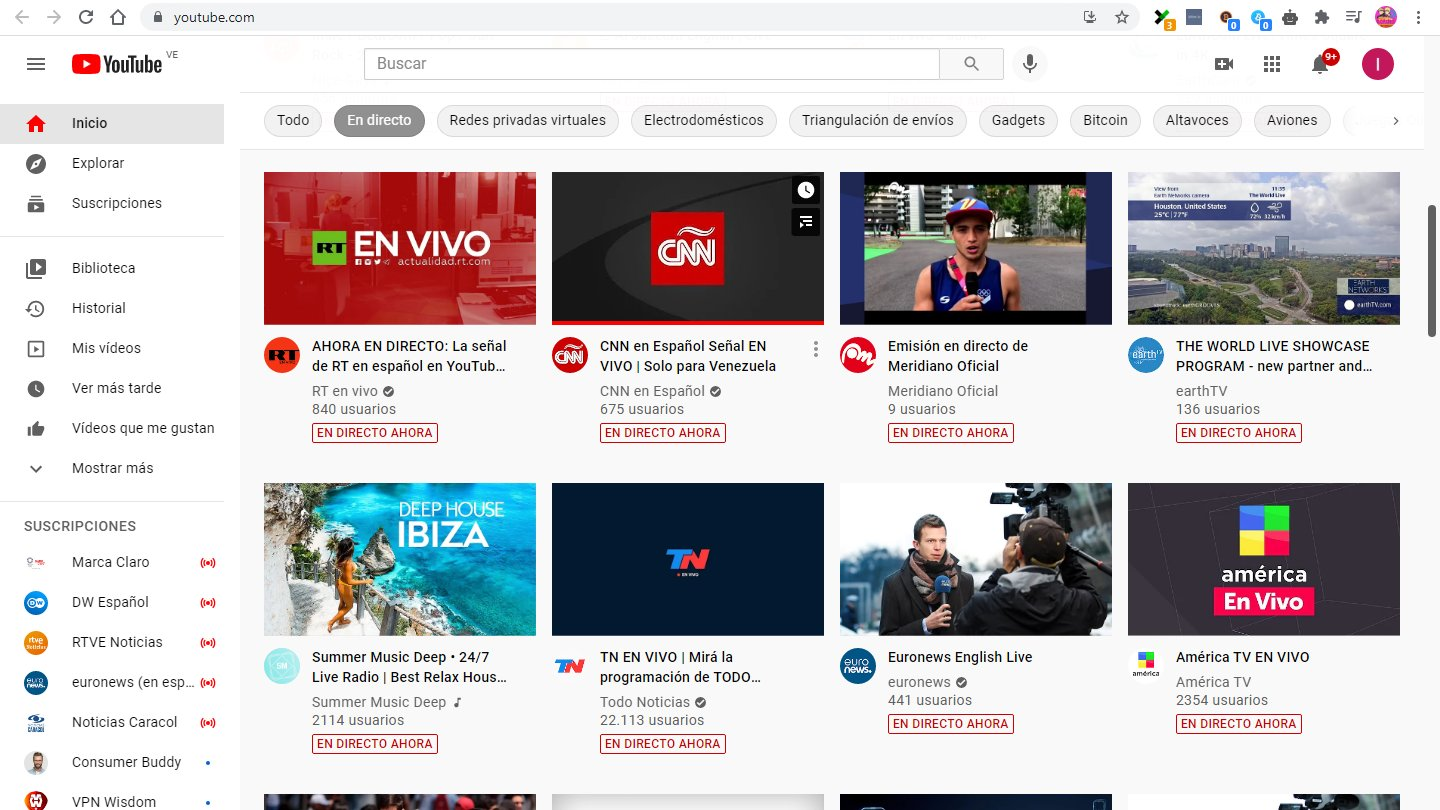Select the Triangulación de envíos chip
Image resolution: width=1440 pixels, height=810 pixels.
[878, 121]
